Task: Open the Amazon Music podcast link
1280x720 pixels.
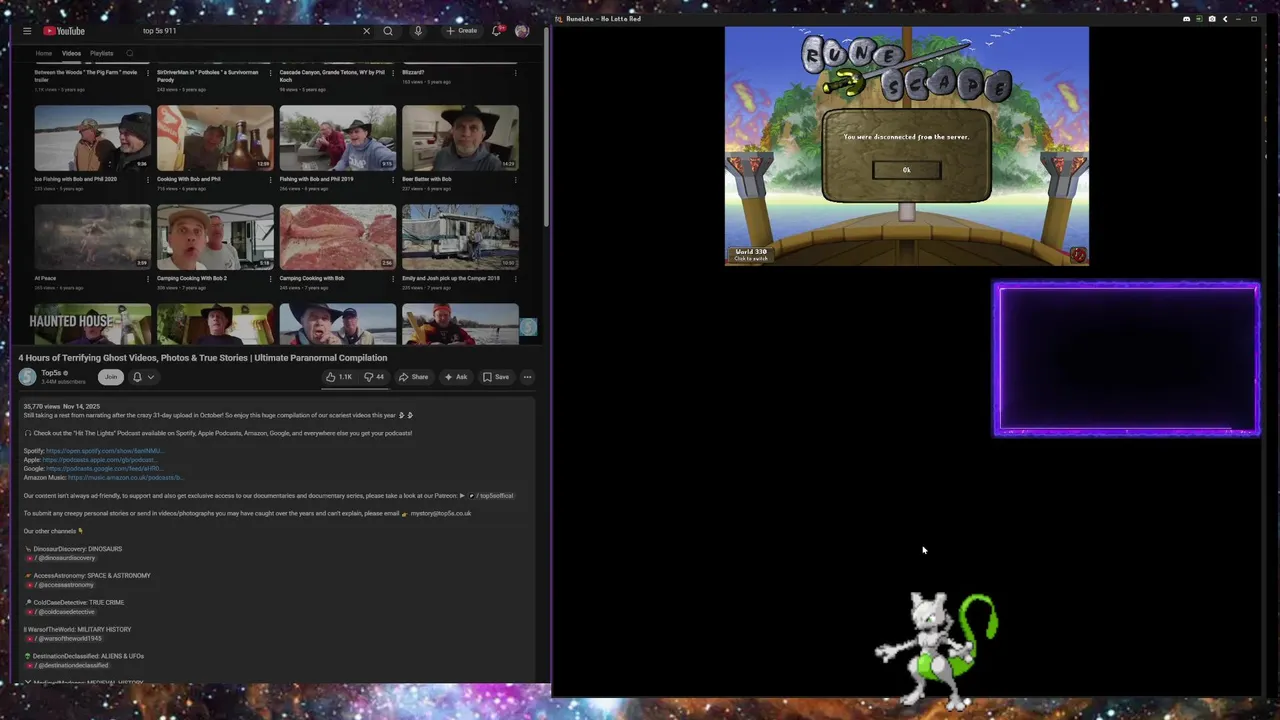Action: tap(125, 478)
